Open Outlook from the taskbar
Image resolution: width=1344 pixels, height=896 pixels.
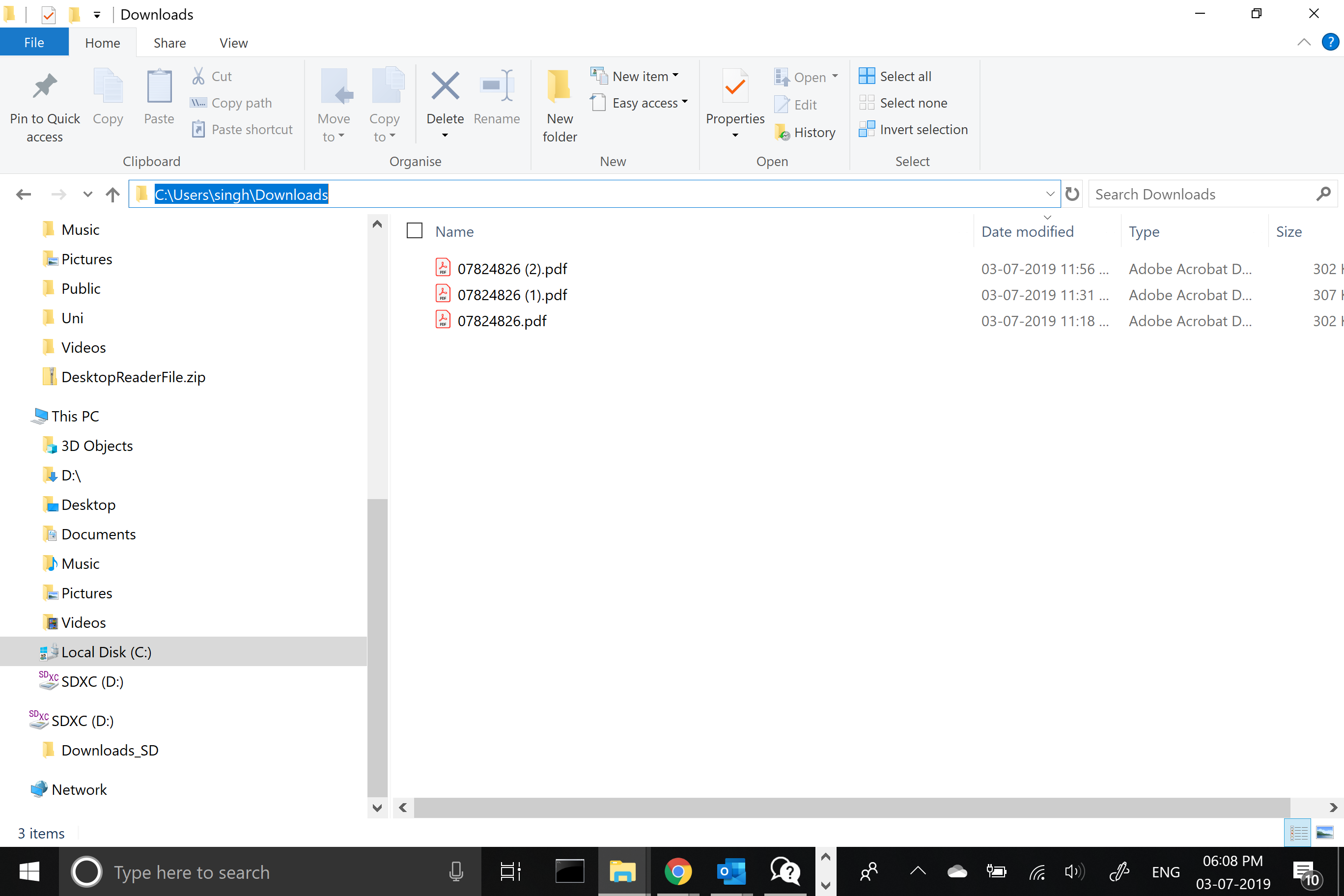[731, 871]
